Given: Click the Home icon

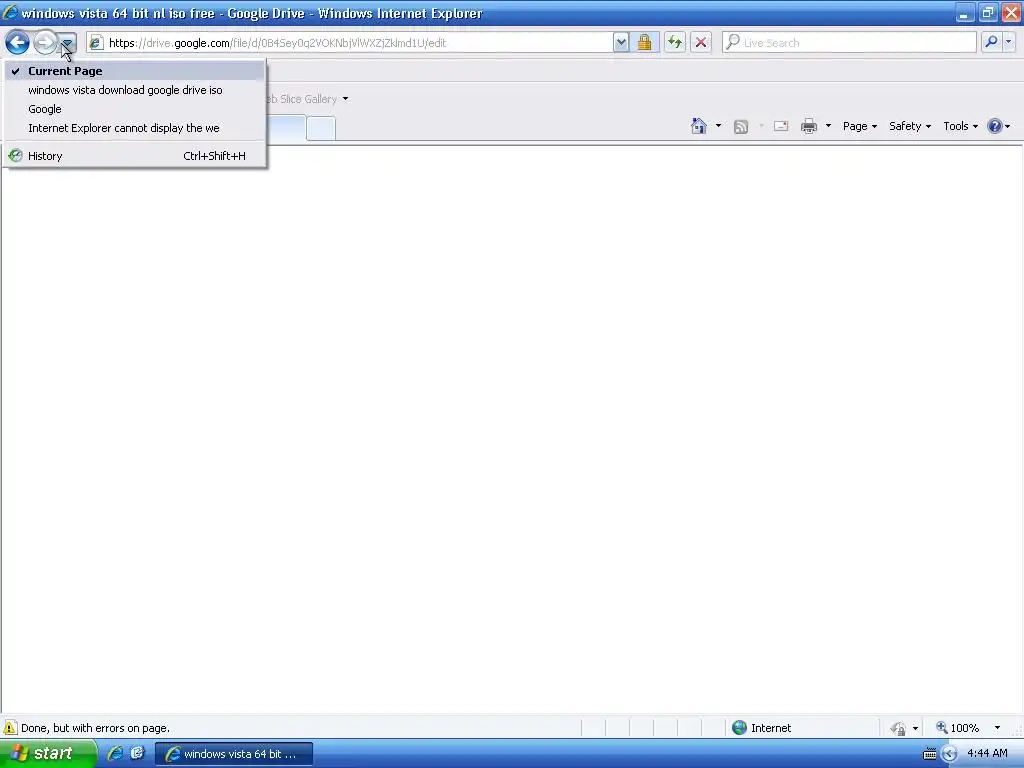Looking at the screenshot, I should pos(699,126).
